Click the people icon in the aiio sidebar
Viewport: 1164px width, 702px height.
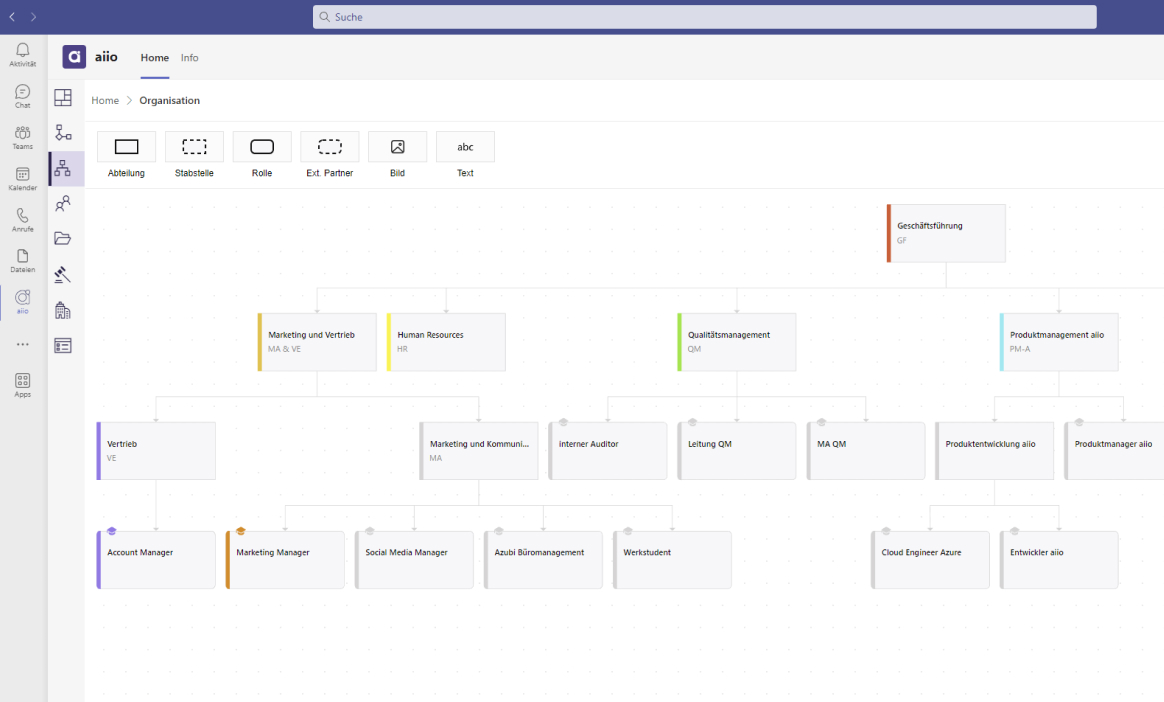63,203
